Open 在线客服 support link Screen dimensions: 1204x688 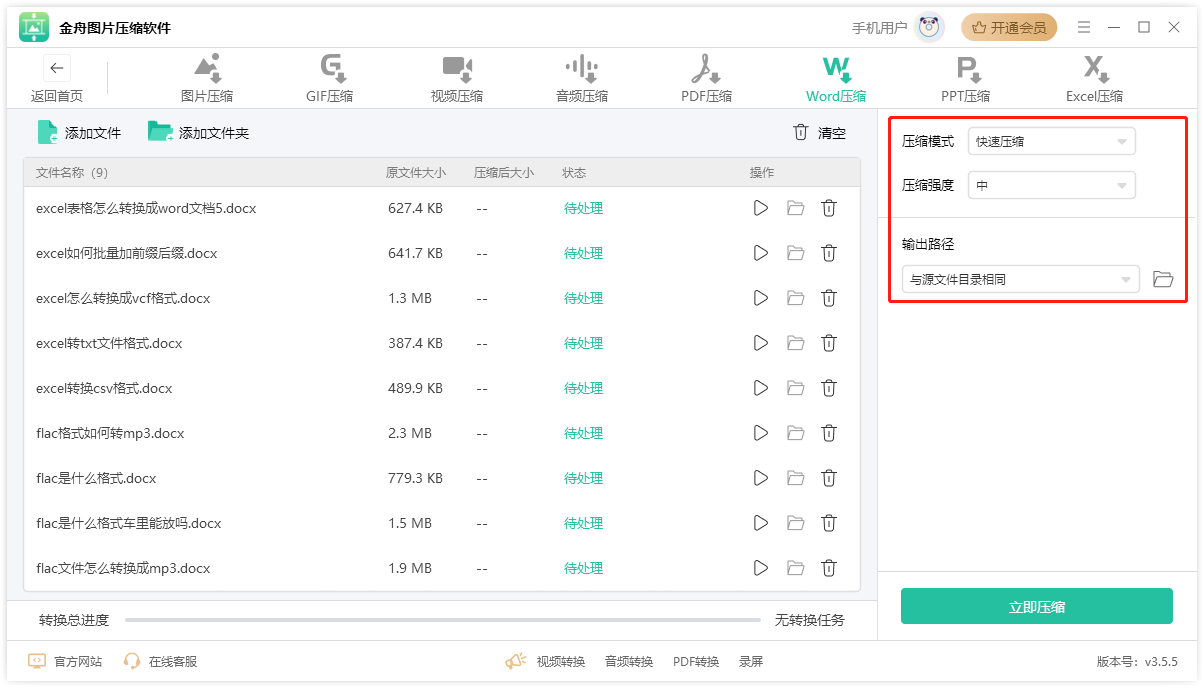pos(160,661)
